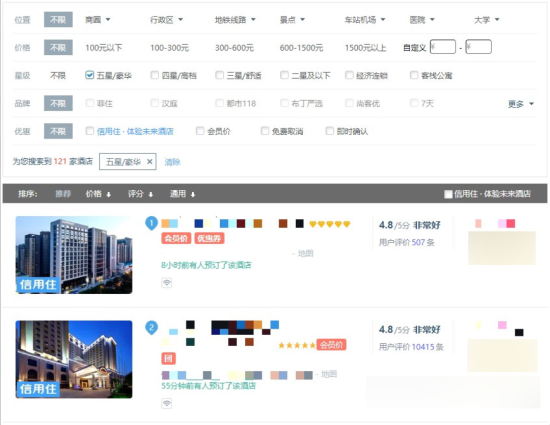Expand 更多 brands list
This screenshot has width=550, height=425.
tap(521, 104)
